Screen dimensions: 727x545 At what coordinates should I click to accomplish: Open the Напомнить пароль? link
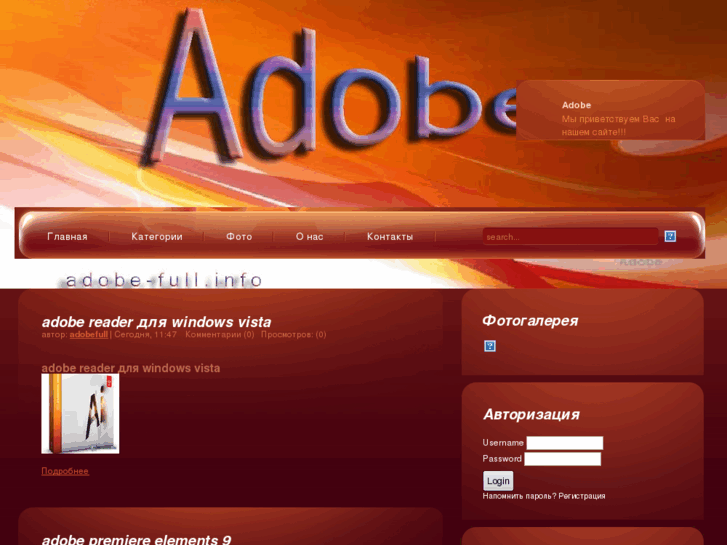(x=519, y=496)
